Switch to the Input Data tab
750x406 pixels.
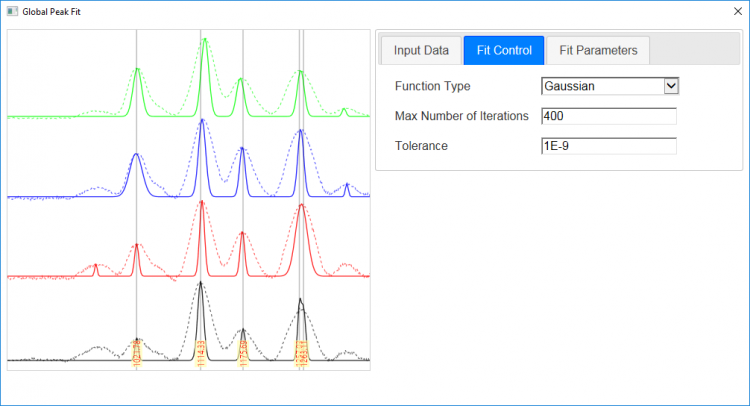coord(420,50)
